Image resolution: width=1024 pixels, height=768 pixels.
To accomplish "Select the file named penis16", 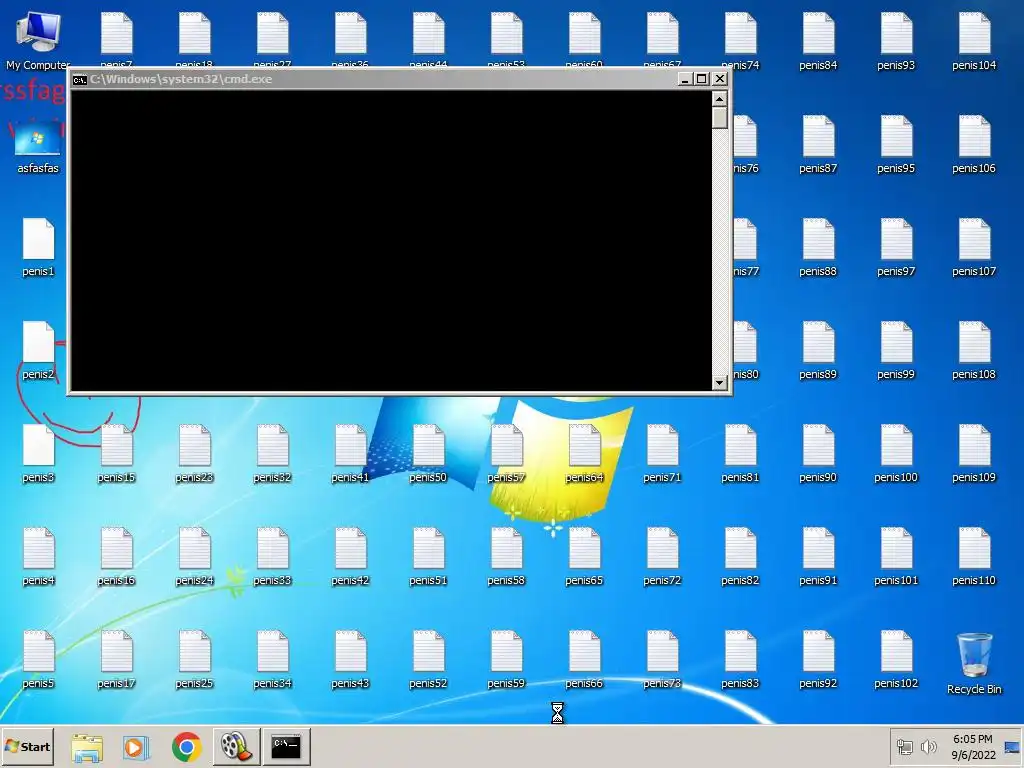I will (x=116, y=558).
